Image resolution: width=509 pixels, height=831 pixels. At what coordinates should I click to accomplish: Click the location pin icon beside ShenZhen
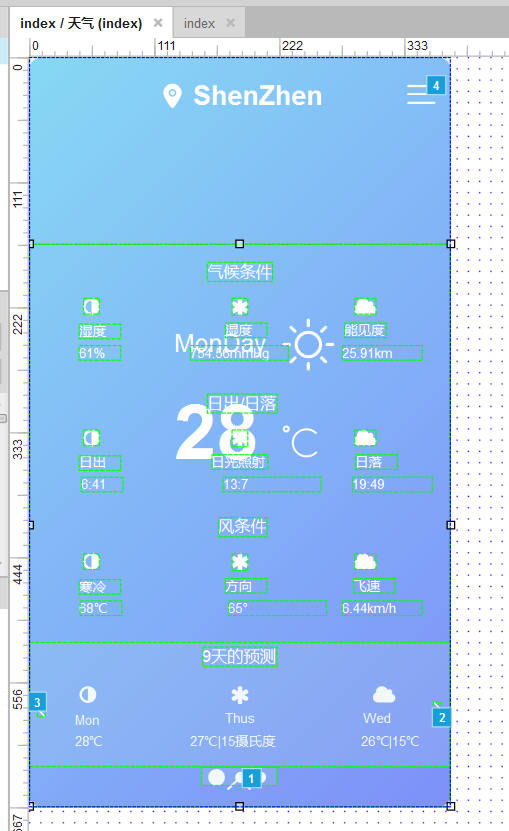[172, 96]
